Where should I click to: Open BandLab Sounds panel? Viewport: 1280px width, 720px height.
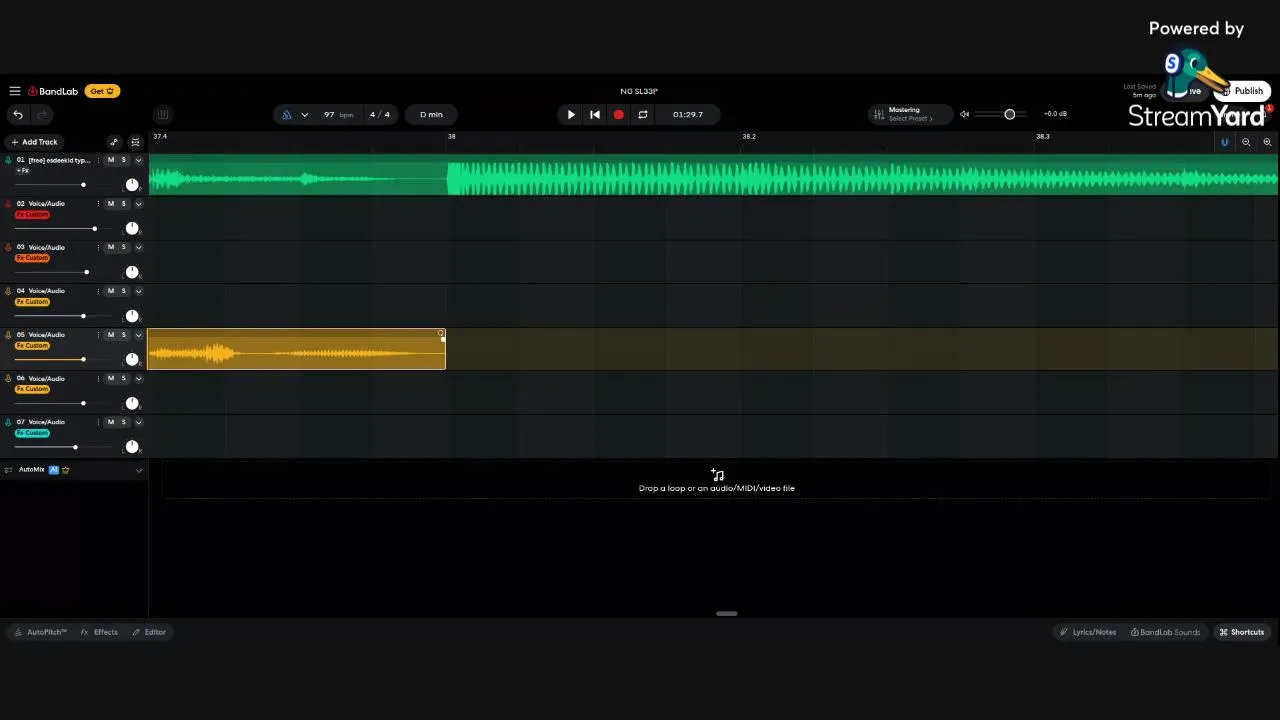1165,632
